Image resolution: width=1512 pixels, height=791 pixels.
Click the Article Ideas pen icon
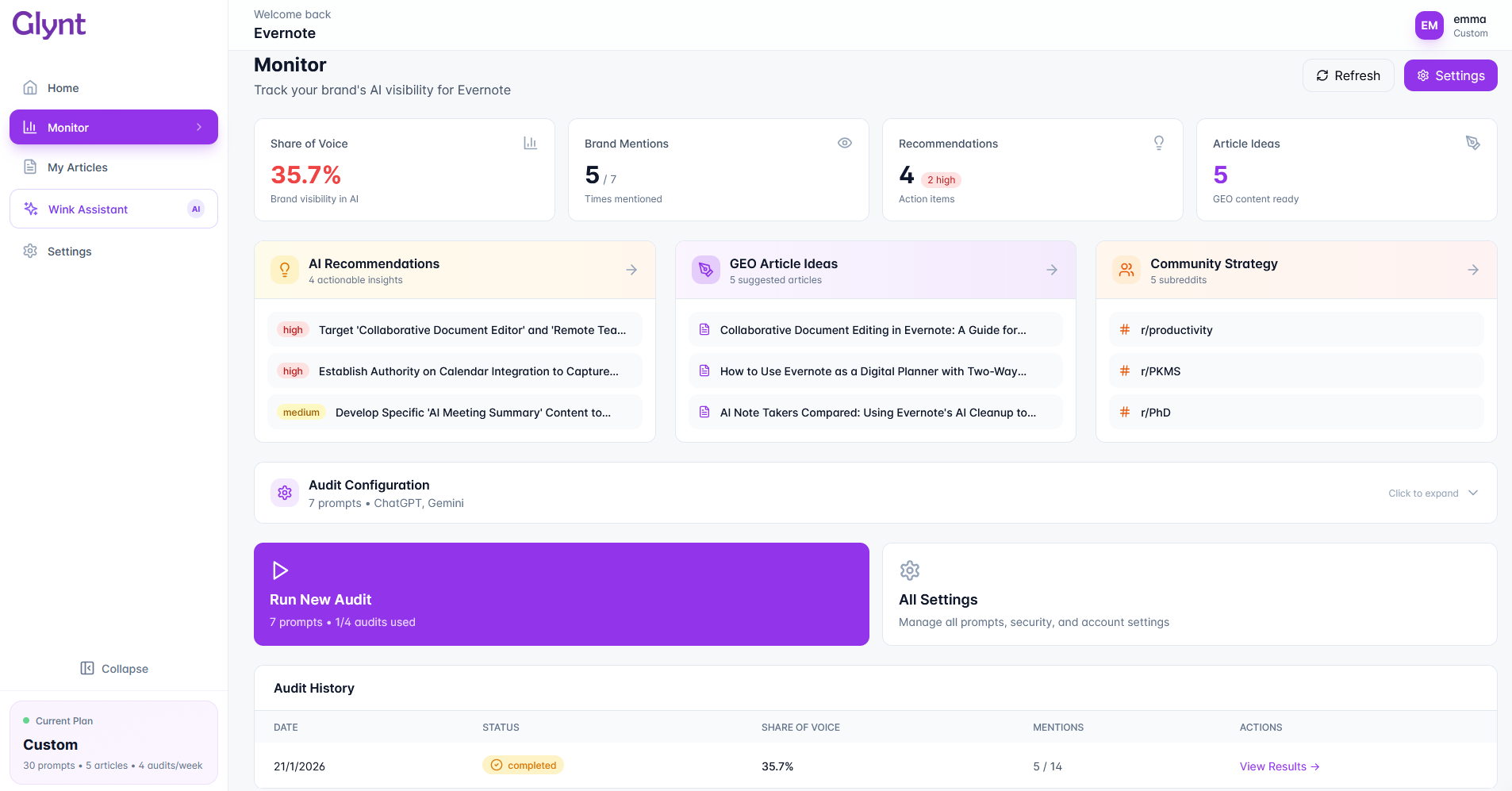[x=1473, y=143]
